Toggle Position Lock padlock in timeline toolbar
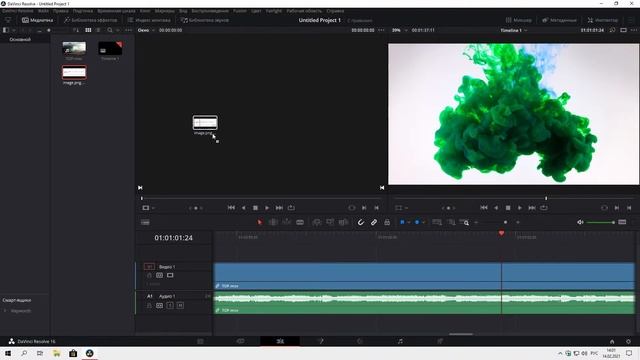This screenshot has height=360, width=640. (x=387, y=222)
